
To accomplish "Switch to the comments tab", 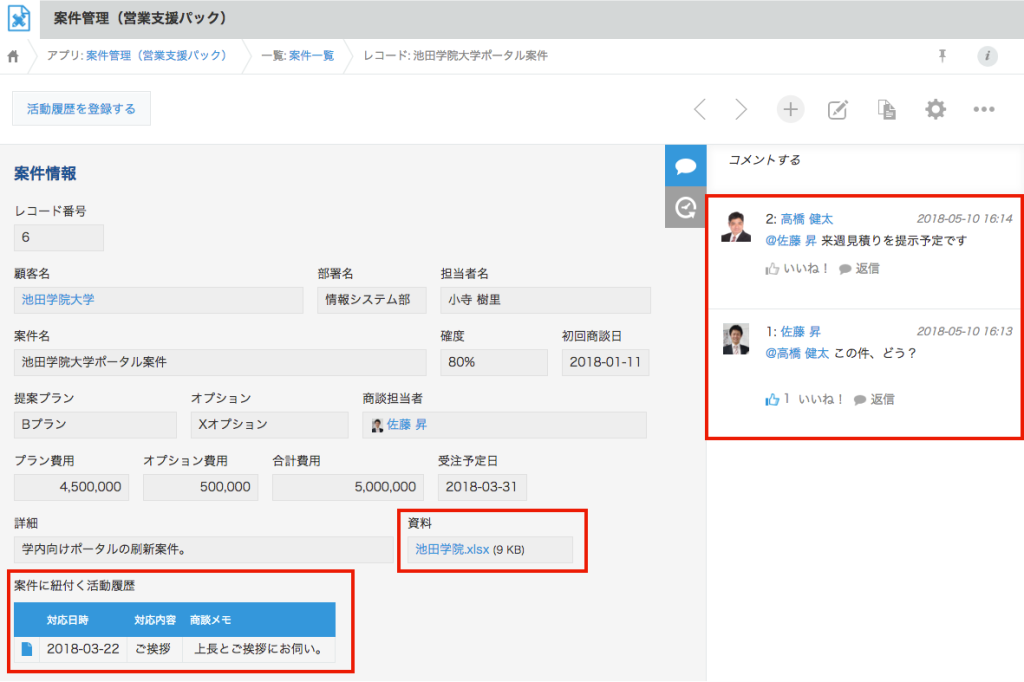I will pyautogui.click(x=685, y=165).
